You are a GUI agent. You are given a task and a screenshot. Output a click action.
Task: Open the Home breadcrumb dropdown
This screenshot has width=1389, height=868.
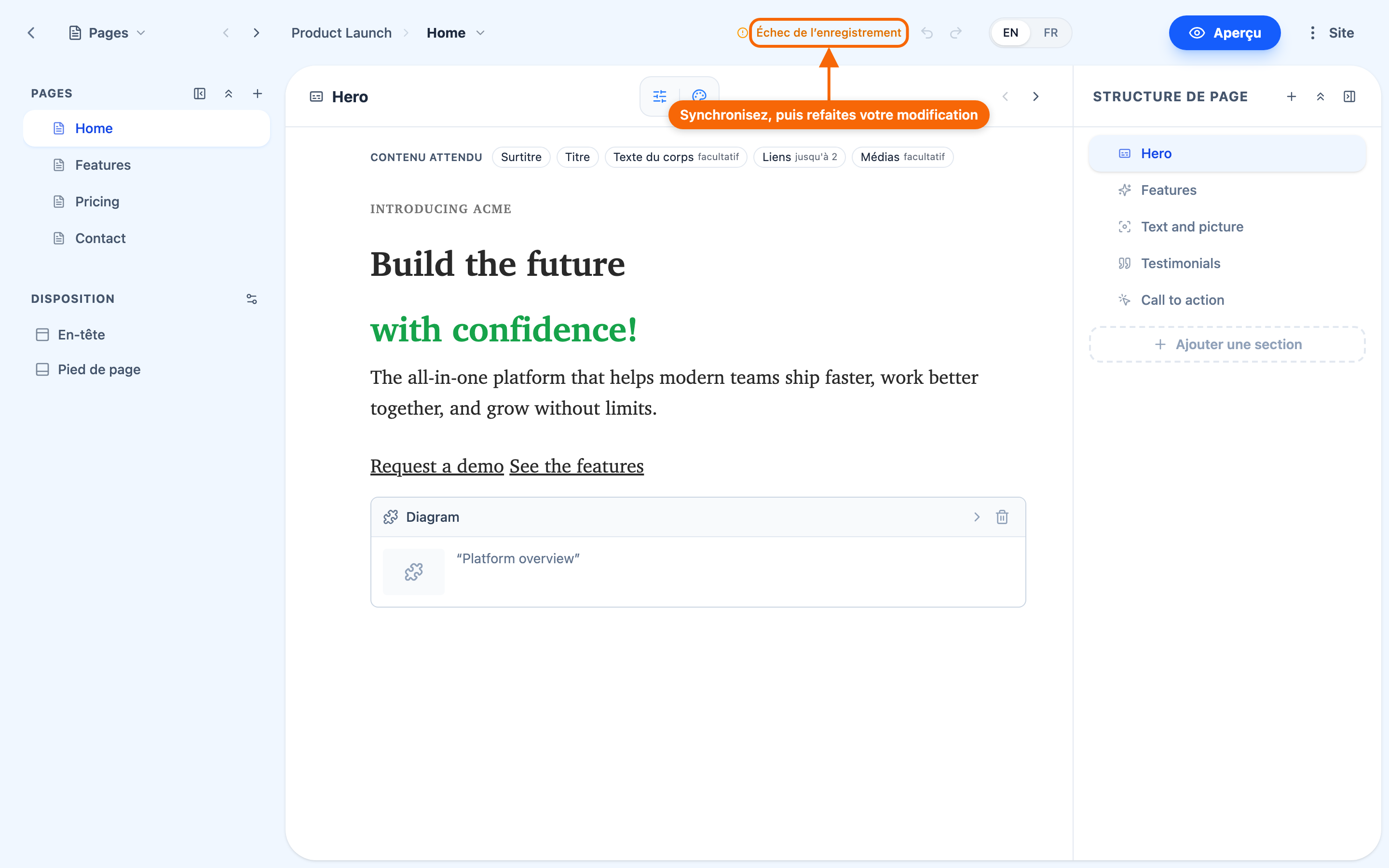[x=456, y=33]
